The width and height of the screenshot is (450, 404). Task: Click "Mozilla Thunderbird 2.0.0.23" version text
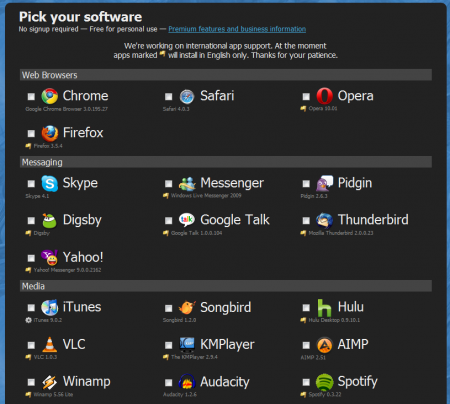341,233
